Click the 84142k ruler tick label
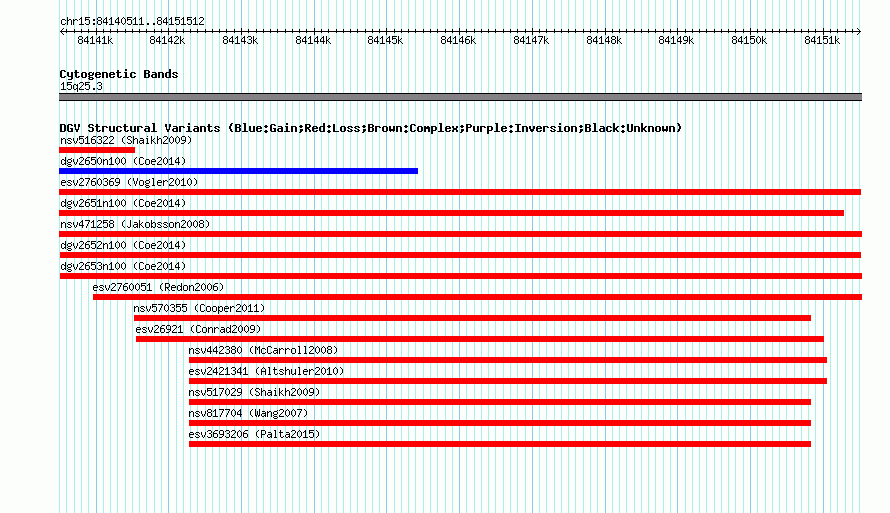This screenshot has width=890, height=513. 167,40
